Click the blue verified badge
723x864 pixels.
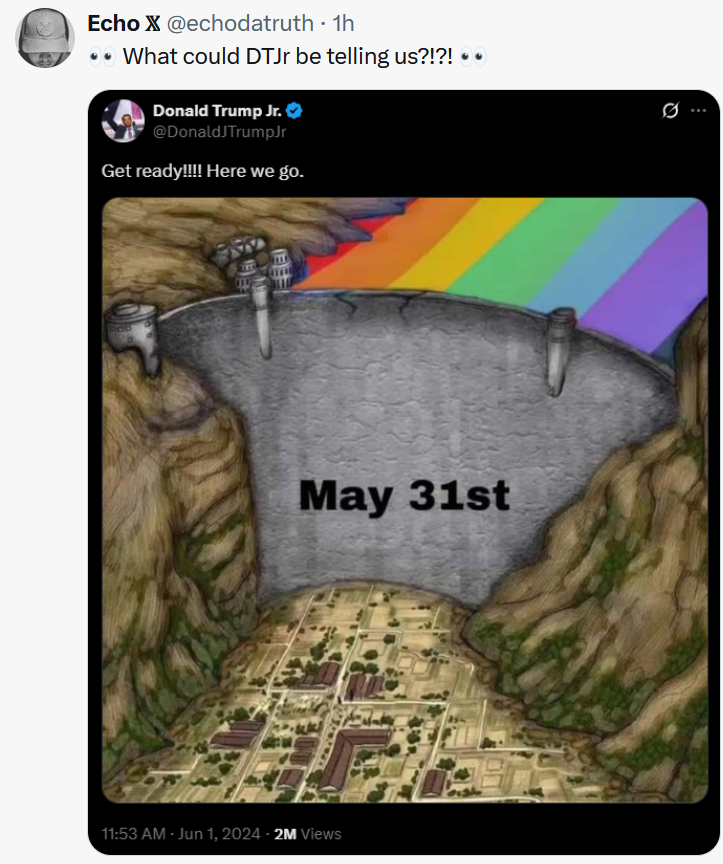294,111
